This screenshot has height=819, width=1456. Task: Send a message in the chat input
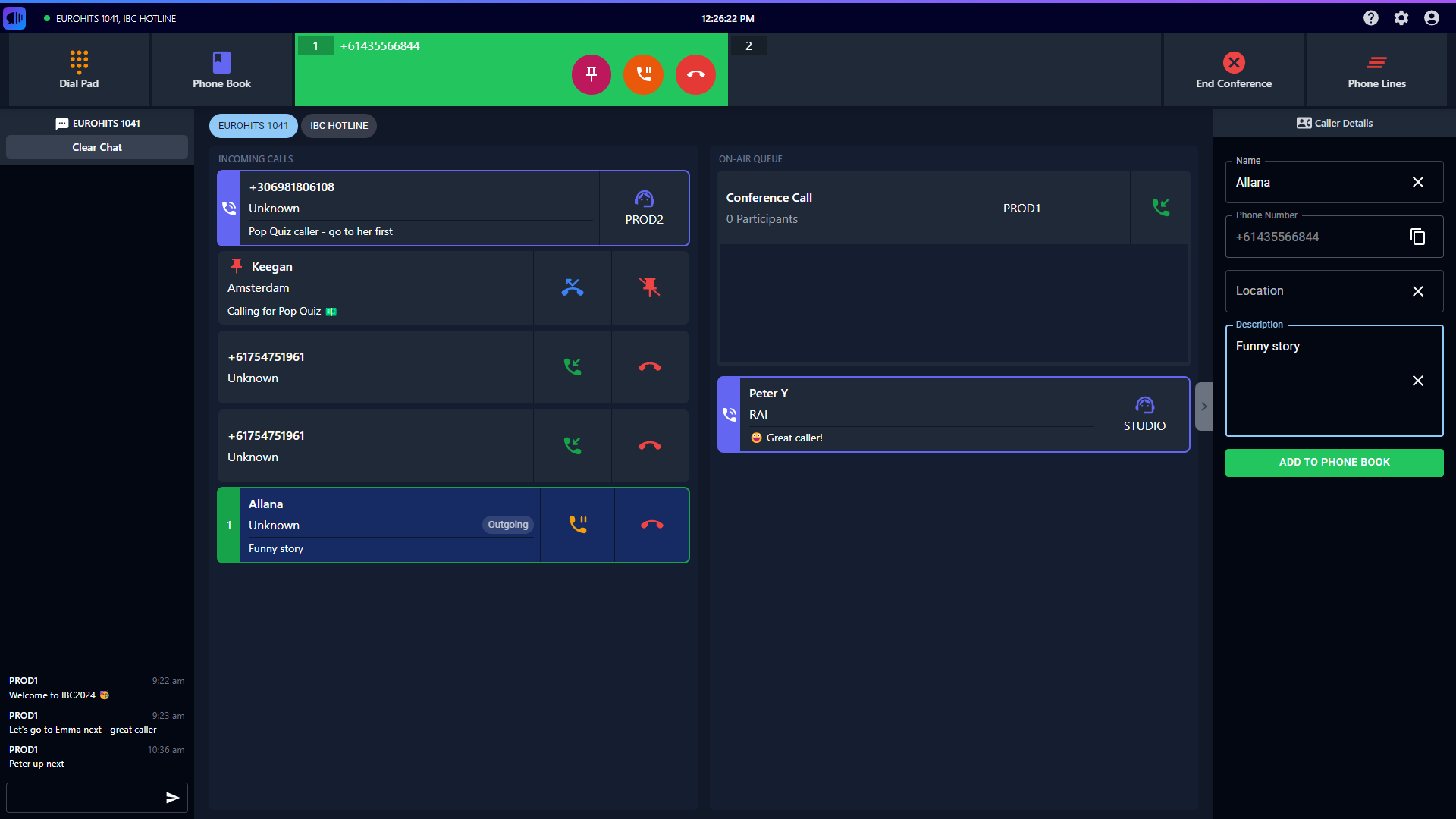click(172, 797)
